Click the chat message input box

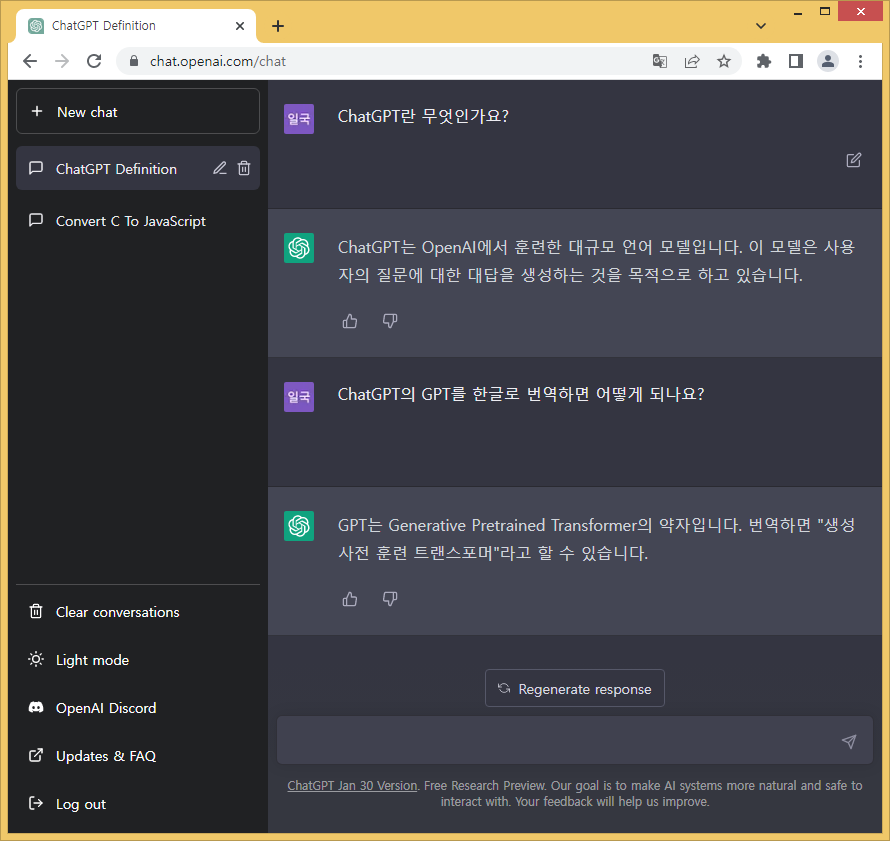tap(574, 741)
